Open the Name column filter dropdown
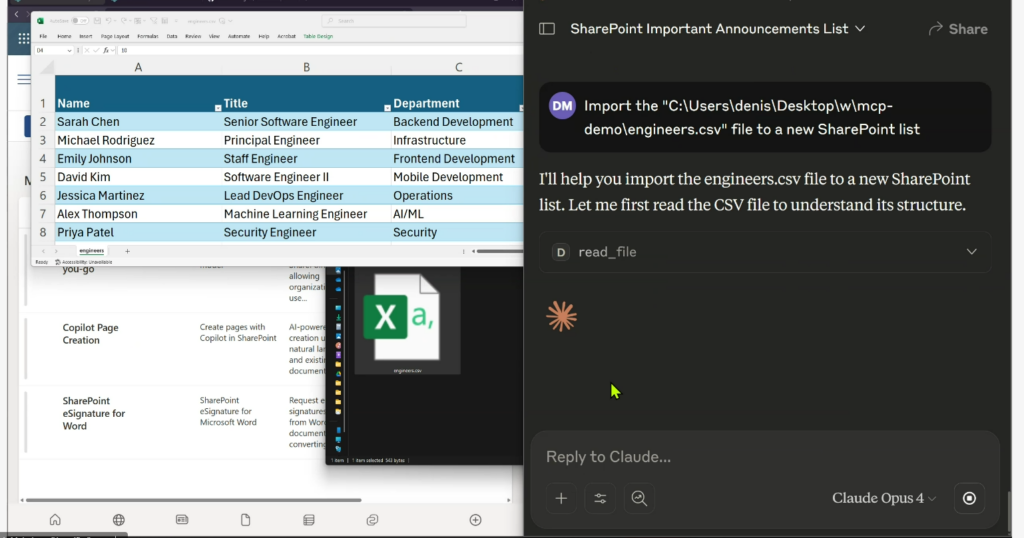Viewport: 1024px width, 538px height. 217,108
